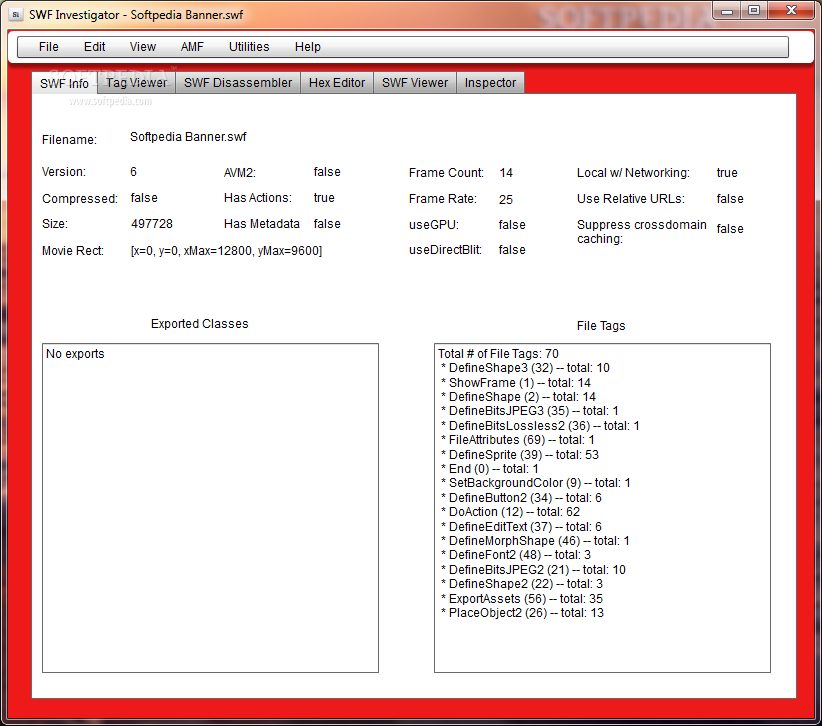The height and width of the screenshot is (726, 822).
Task: Open the Hex Editor tab
Action: (x=337, y=83)
